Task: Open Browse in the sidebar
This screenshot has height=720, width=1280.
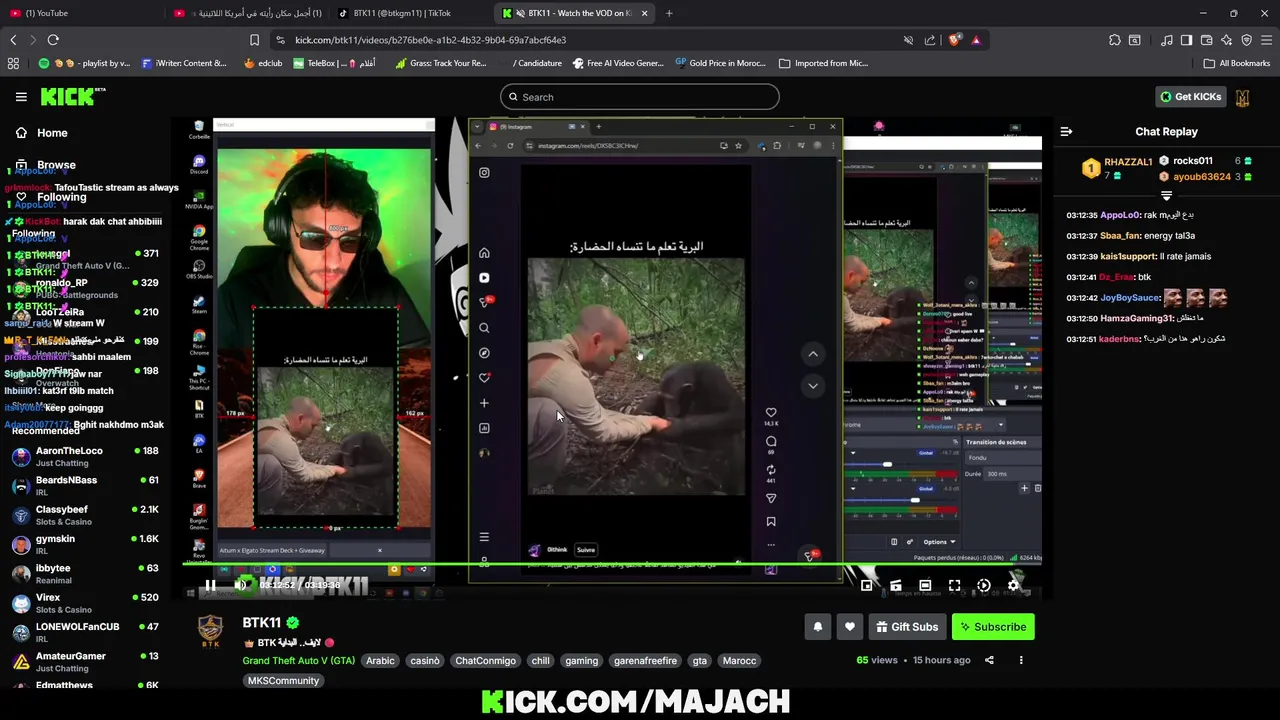Action: click(x=45, y=165)
